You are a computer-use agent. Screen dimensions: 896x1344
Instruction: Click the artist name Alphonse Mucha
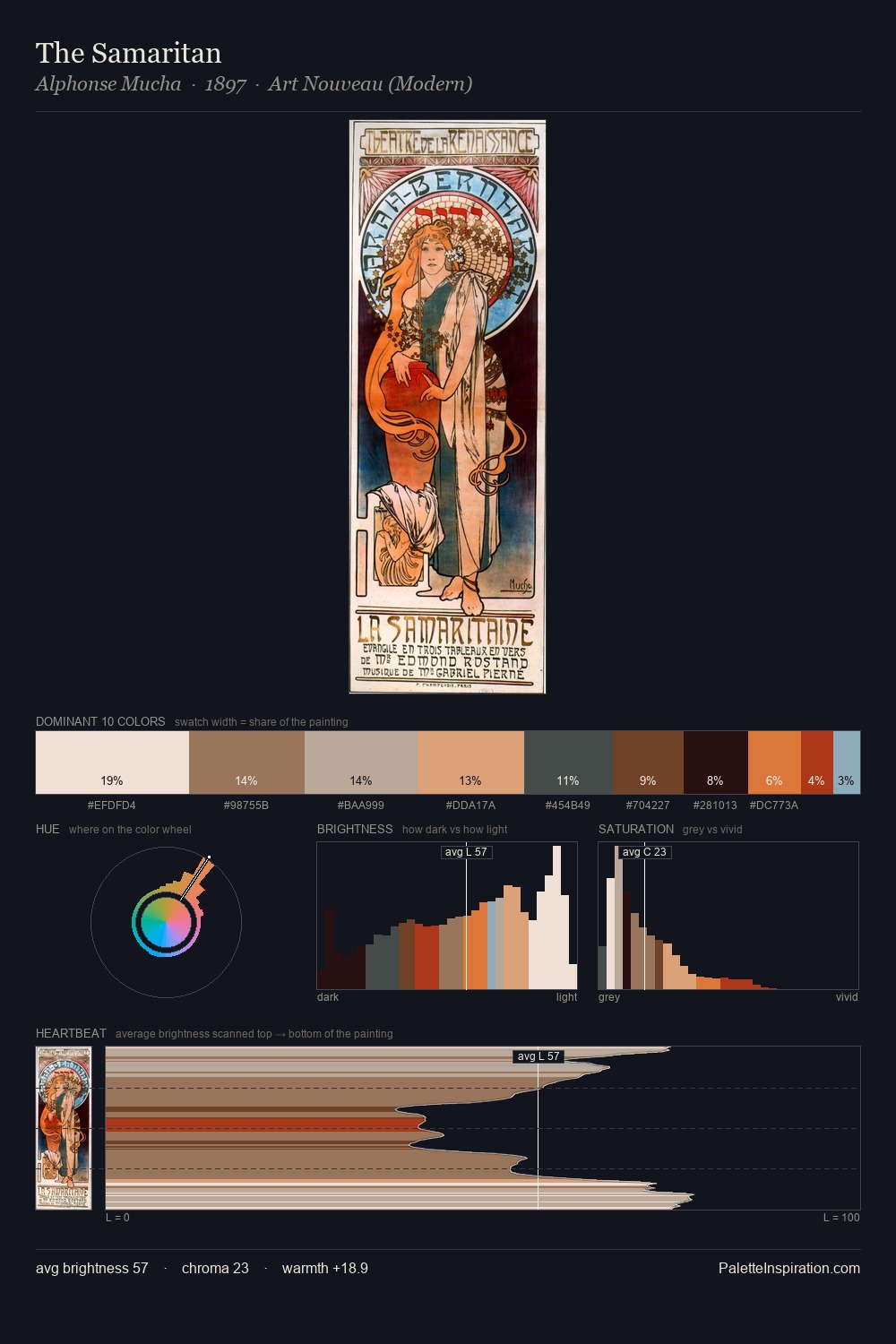click(x=108, y=84)
